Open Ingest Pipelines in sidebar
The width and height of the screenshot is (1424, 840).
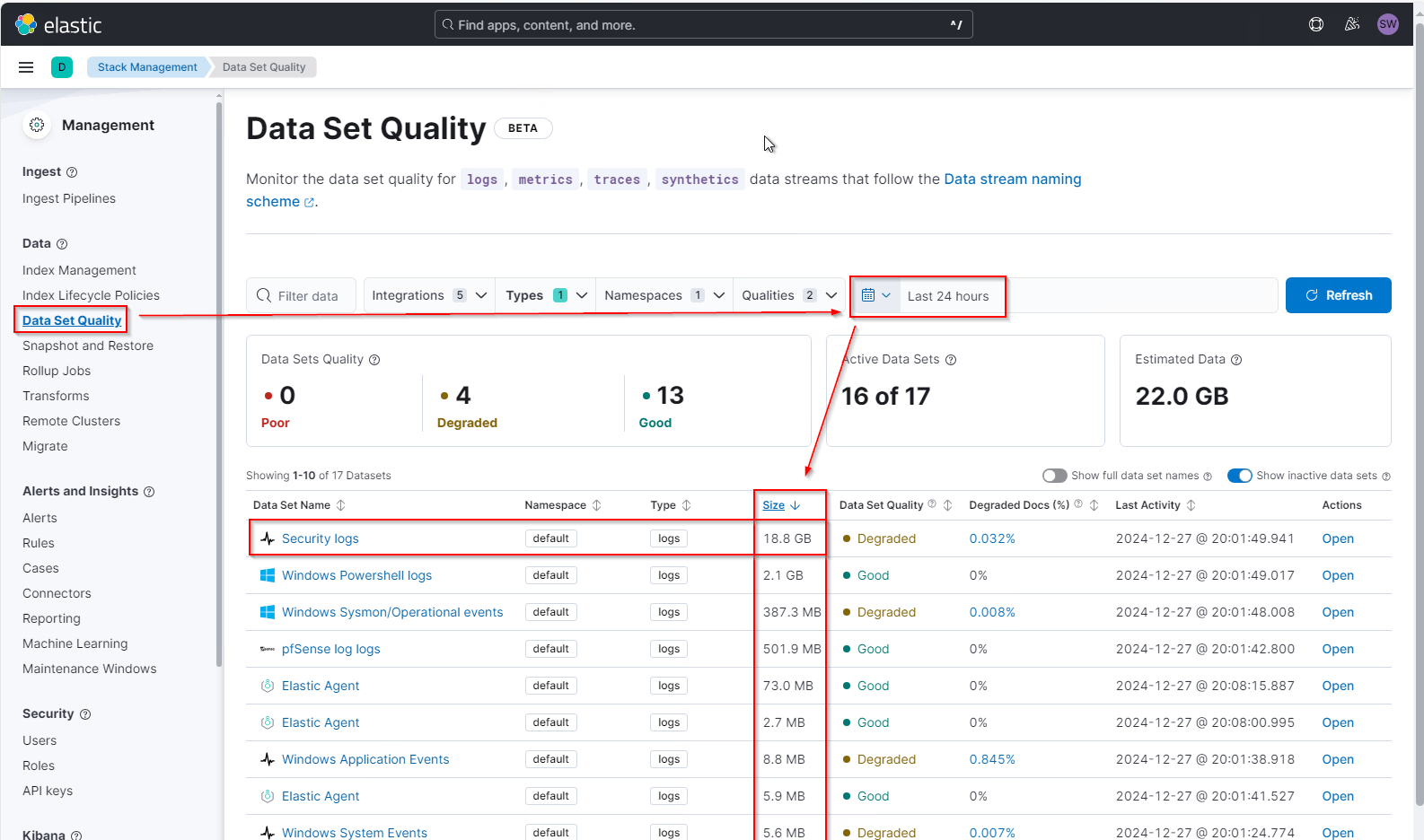[x=69, y=198]
